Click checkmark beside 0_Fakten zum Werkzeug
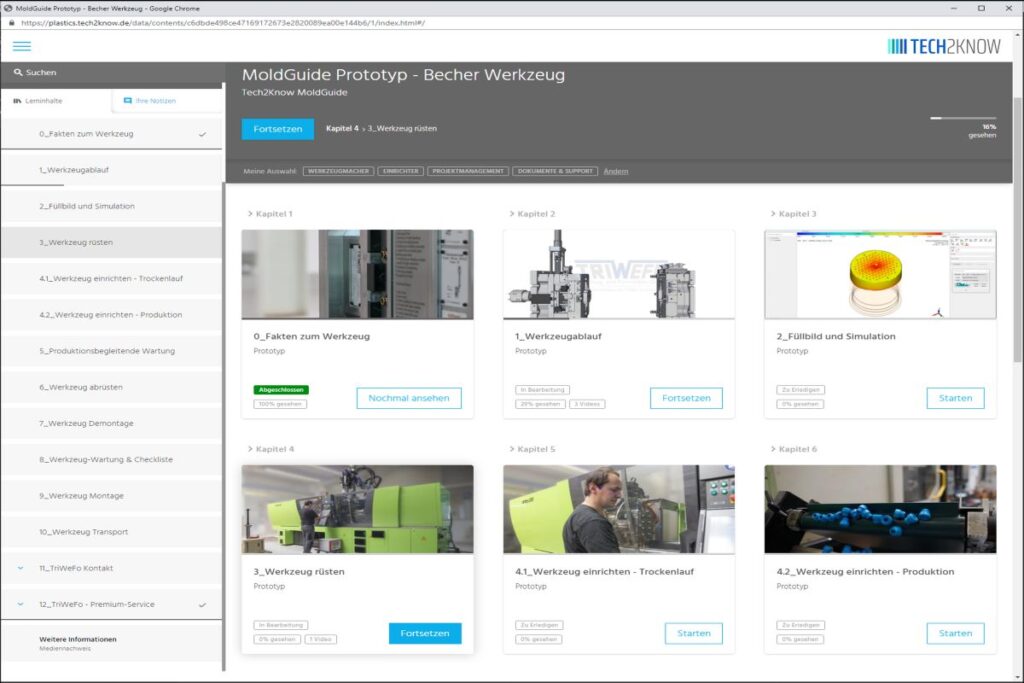 point(202,135)
